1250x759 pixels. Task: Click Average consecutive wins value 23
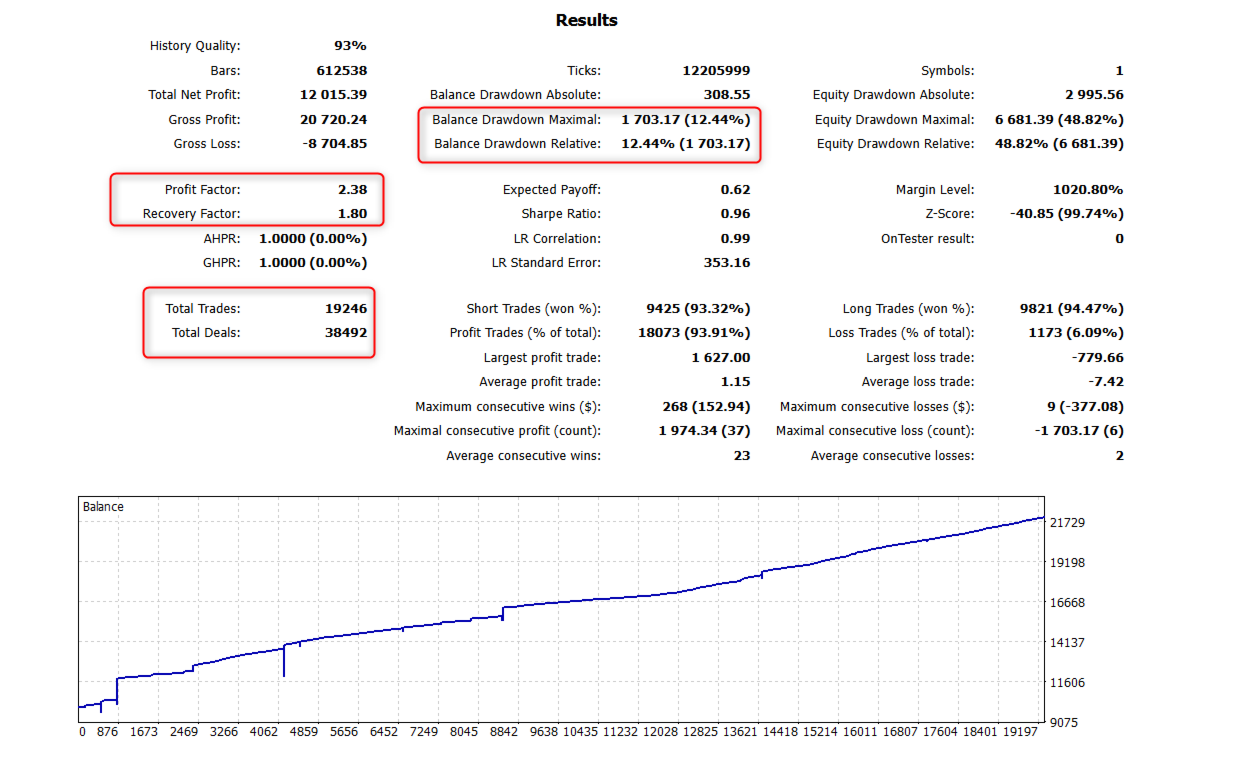tap(742, 456)
